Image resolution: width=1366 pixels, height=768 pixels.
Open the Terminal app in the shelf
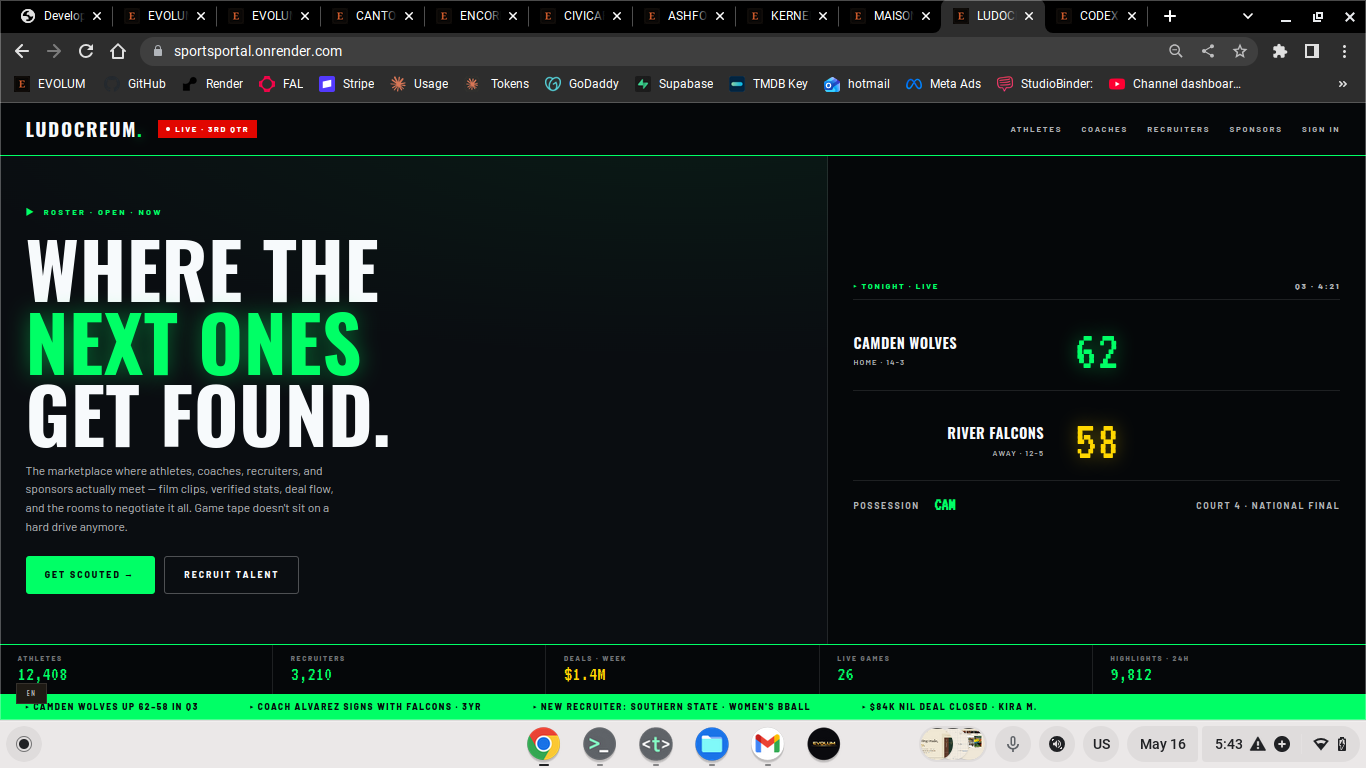point(599,744)
